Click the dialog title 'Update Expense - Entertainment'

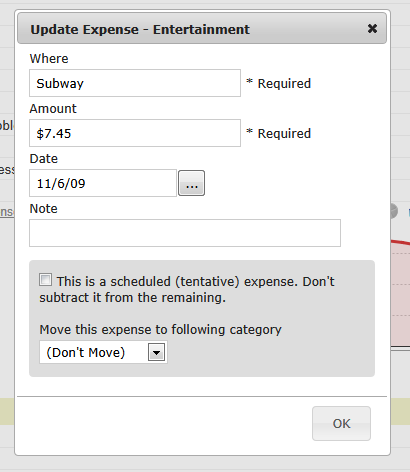click(140, 29)
